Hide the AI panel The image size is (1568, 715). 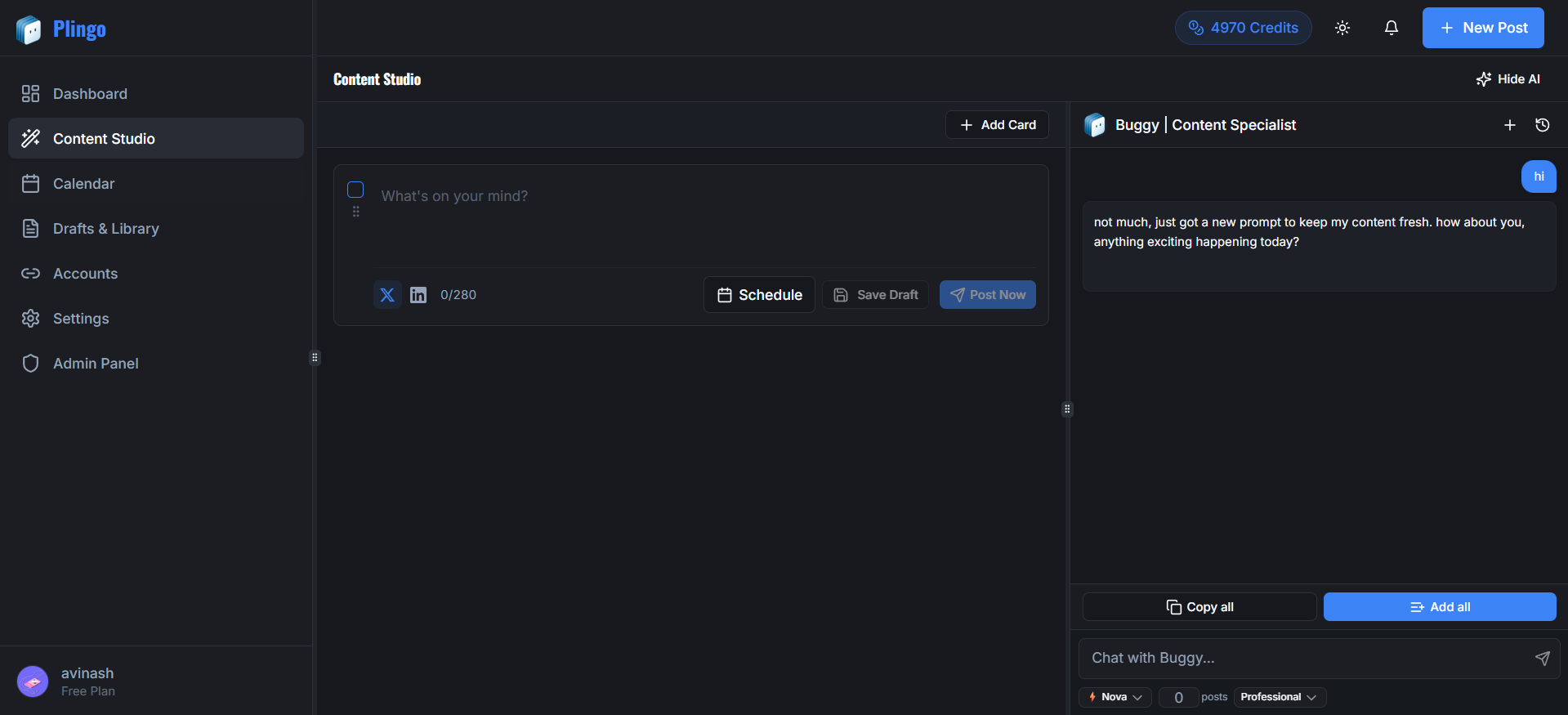[x=1508, y=79]
